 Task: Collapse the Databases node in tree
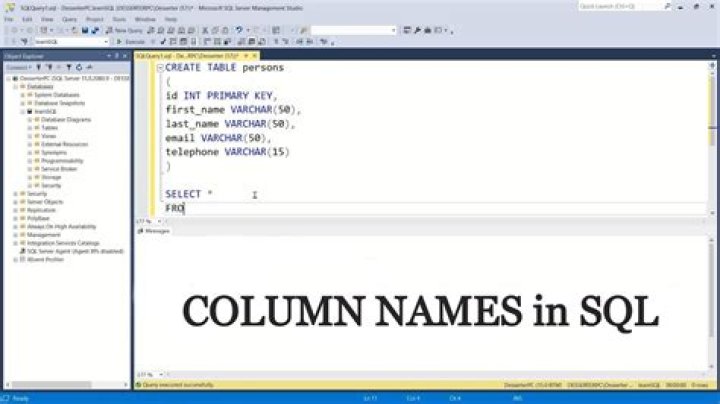click(x=15, y=87)
